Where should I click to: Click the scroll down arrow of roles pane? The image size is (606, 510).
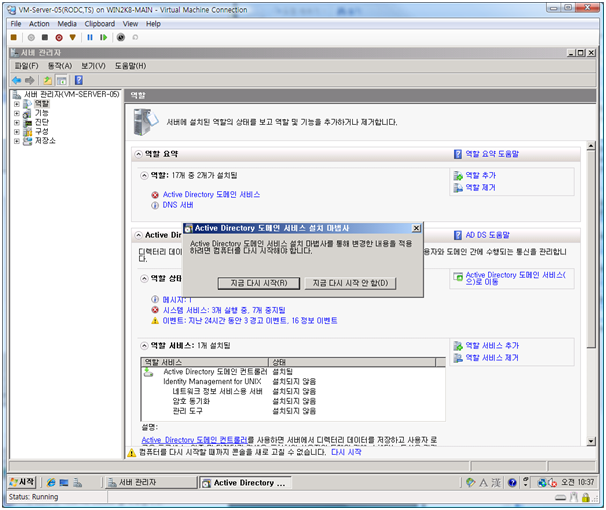591,441
